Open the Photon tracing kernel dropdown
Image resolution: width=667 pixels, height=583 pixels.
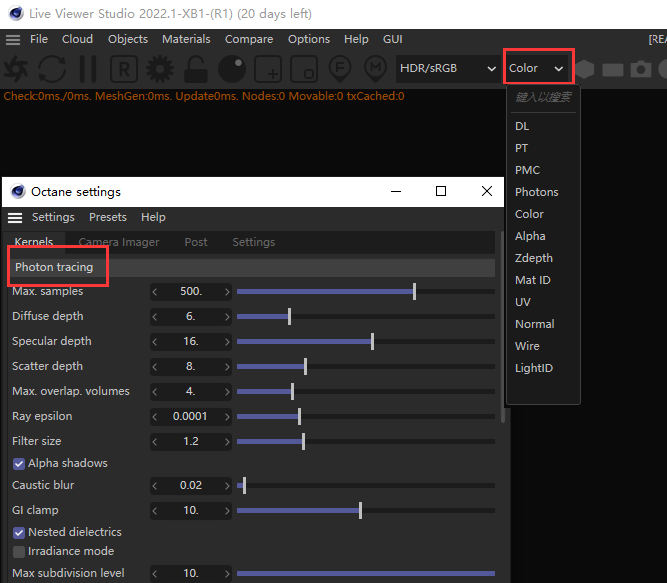(x=251, y=267)
